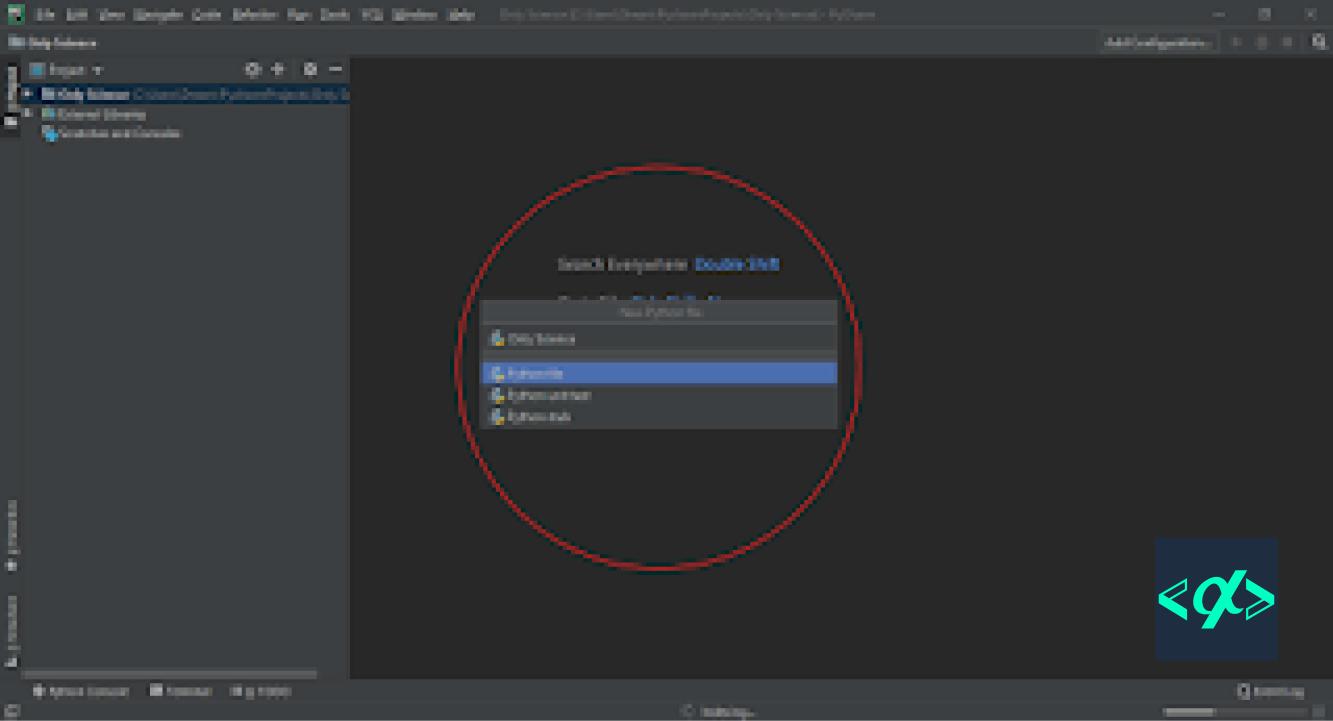Expand the Only Science project root
The width and height of the screenshot is (1333, 721).
[x=30, y=94]
